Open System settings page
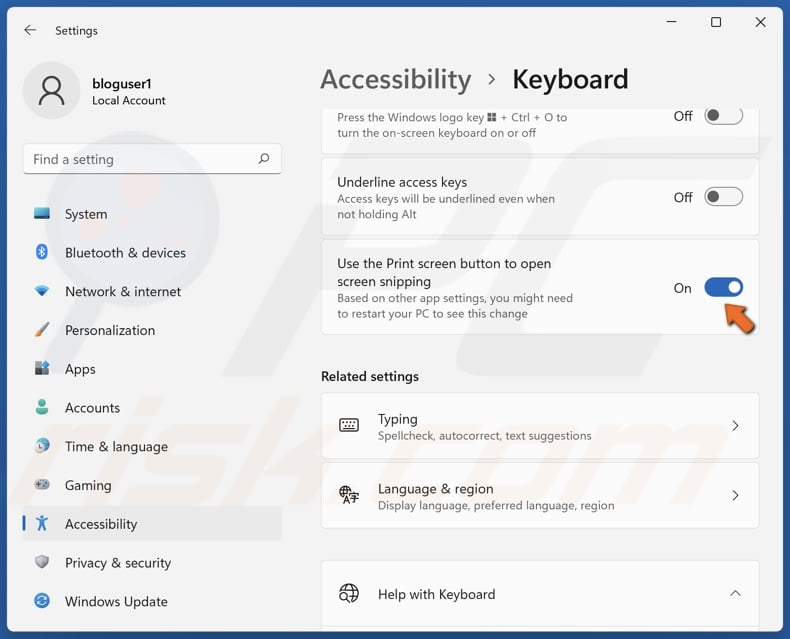Viewport: 790px width, 639px height. click(152, 214)
